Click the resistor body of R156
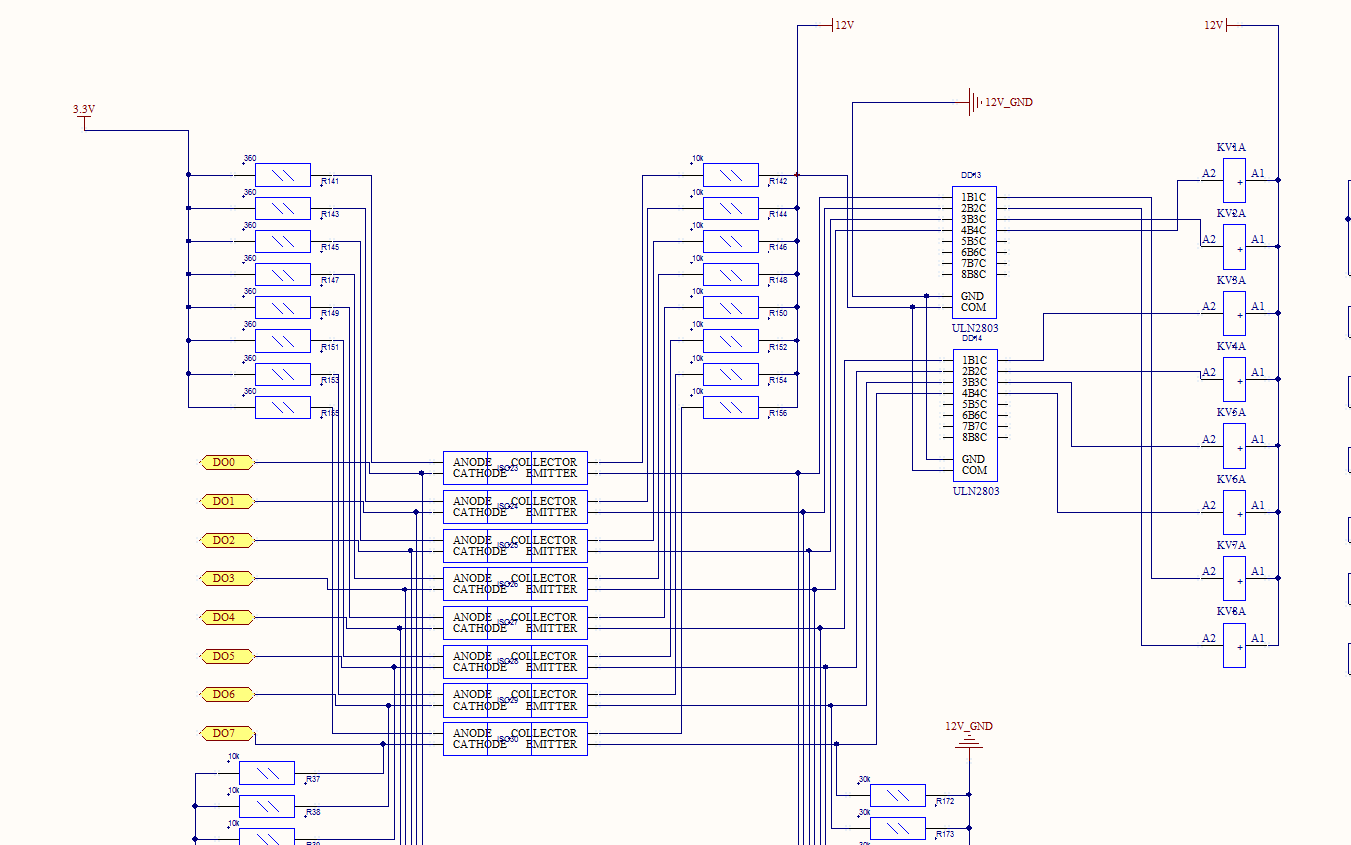 (x=731, y=407)
